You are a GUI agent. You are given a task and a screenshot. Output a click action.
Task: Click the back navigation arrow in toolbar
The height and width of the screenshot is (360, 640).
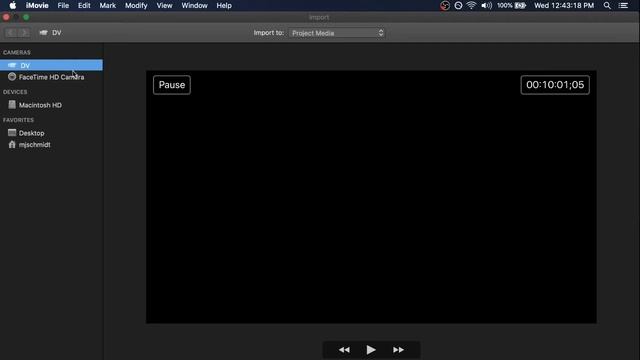11,33
